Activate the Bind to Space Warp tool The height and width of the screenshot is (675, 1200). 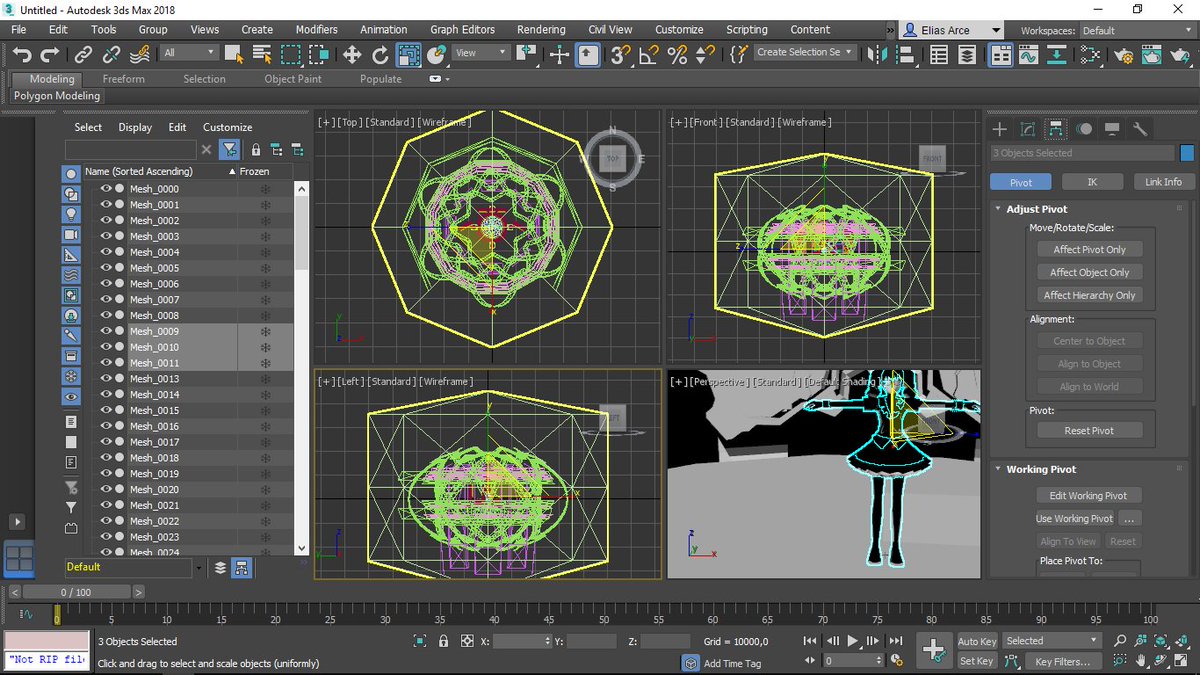(140, 54)
